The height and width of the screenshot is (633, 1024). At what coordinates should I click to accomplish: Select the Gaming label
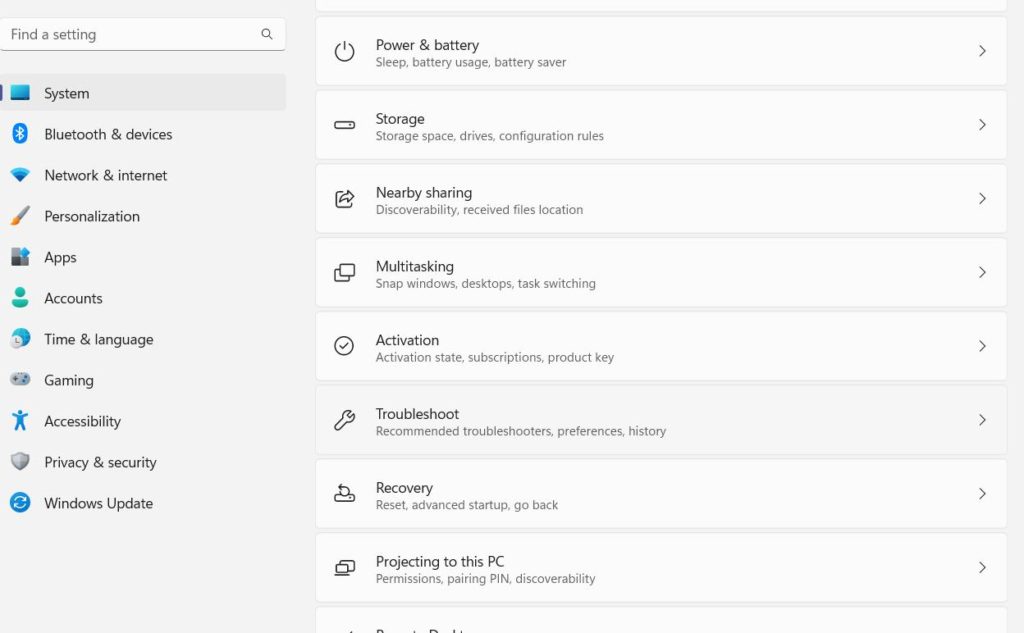point(69,380)
